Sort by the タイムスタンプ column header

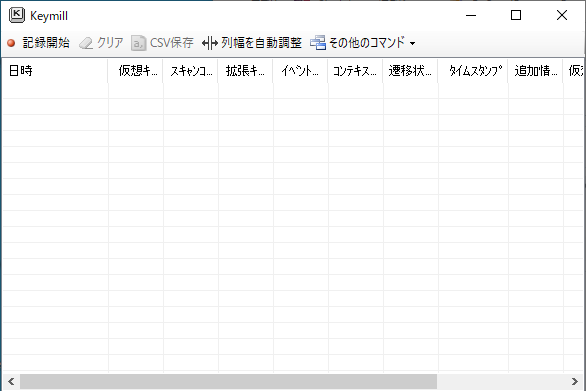[473, 70]
